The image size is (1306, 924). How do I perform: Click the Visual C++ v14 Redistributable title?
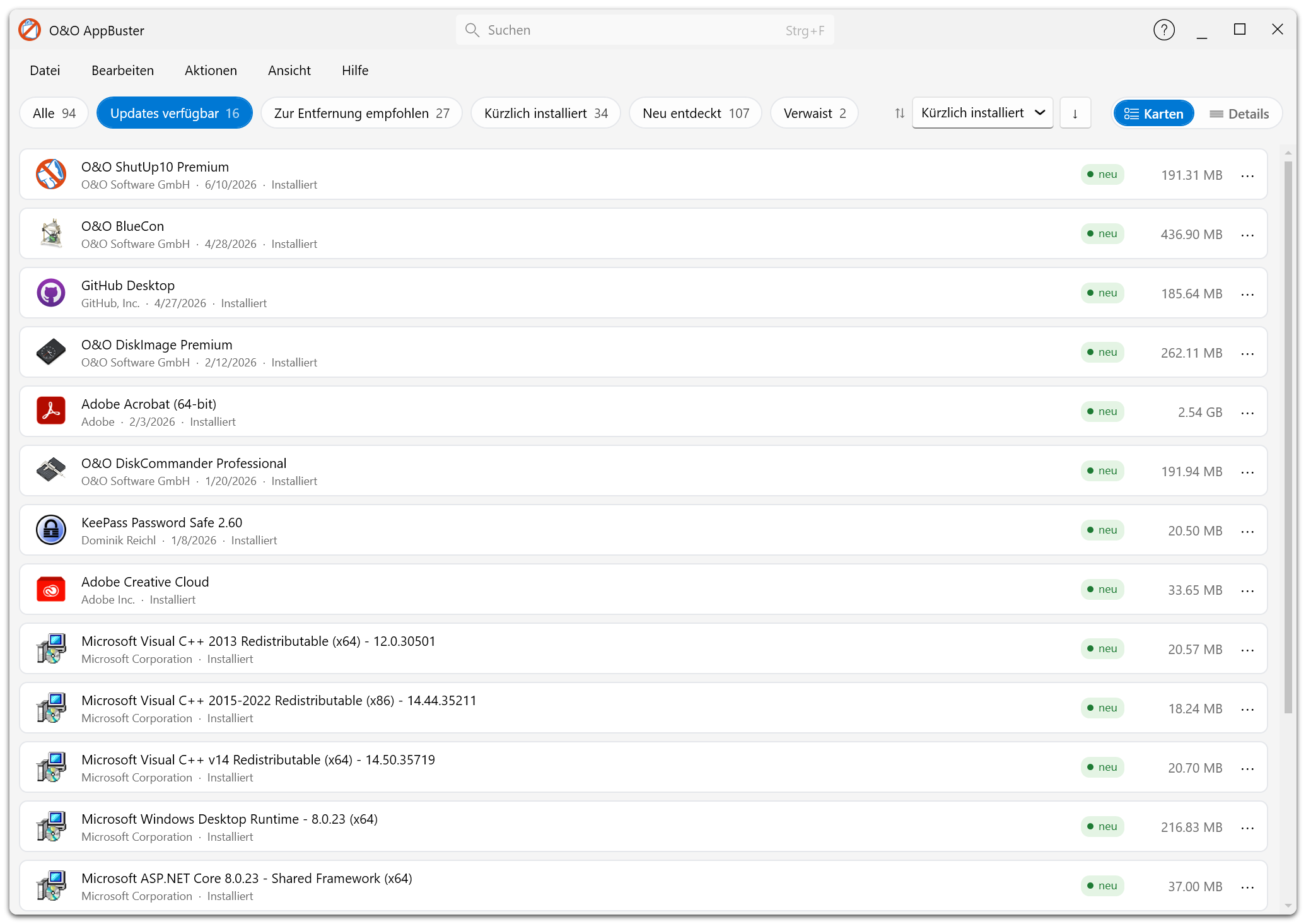tap(258, 760)
